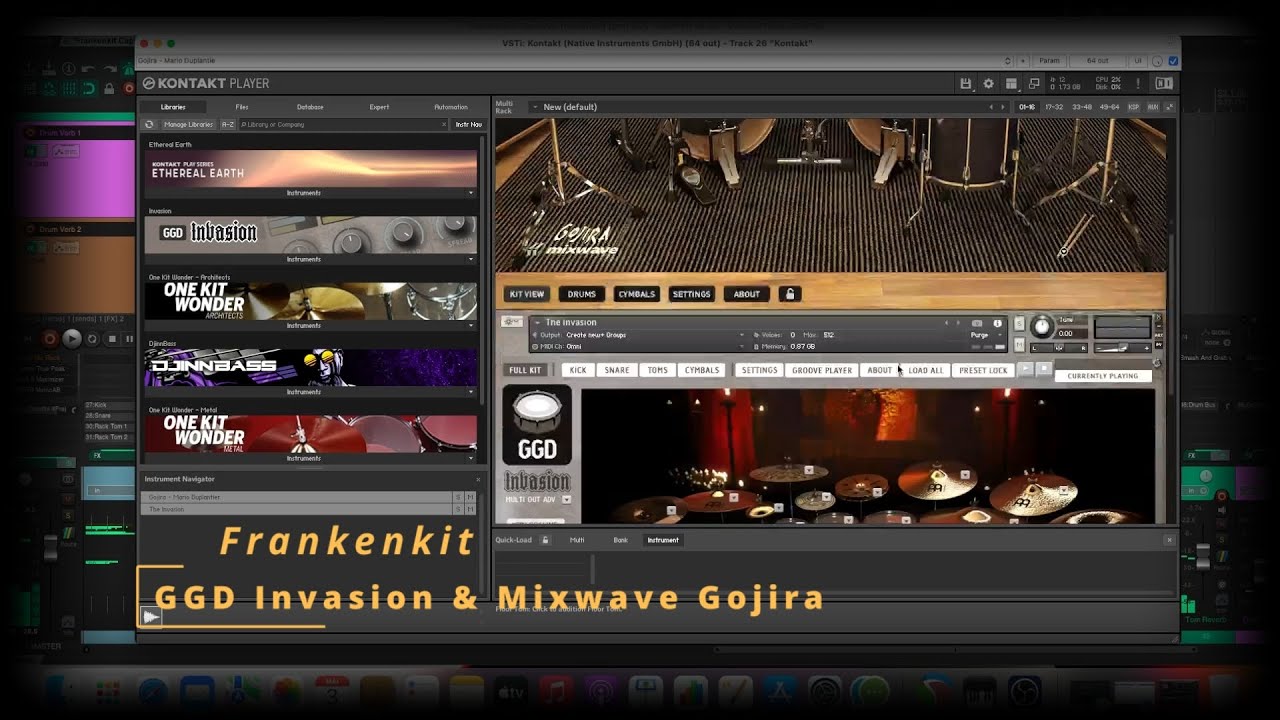Select SNARE page in Invasion
The width and height of the screenshot is (1280, 720).
tap(617, 370)
